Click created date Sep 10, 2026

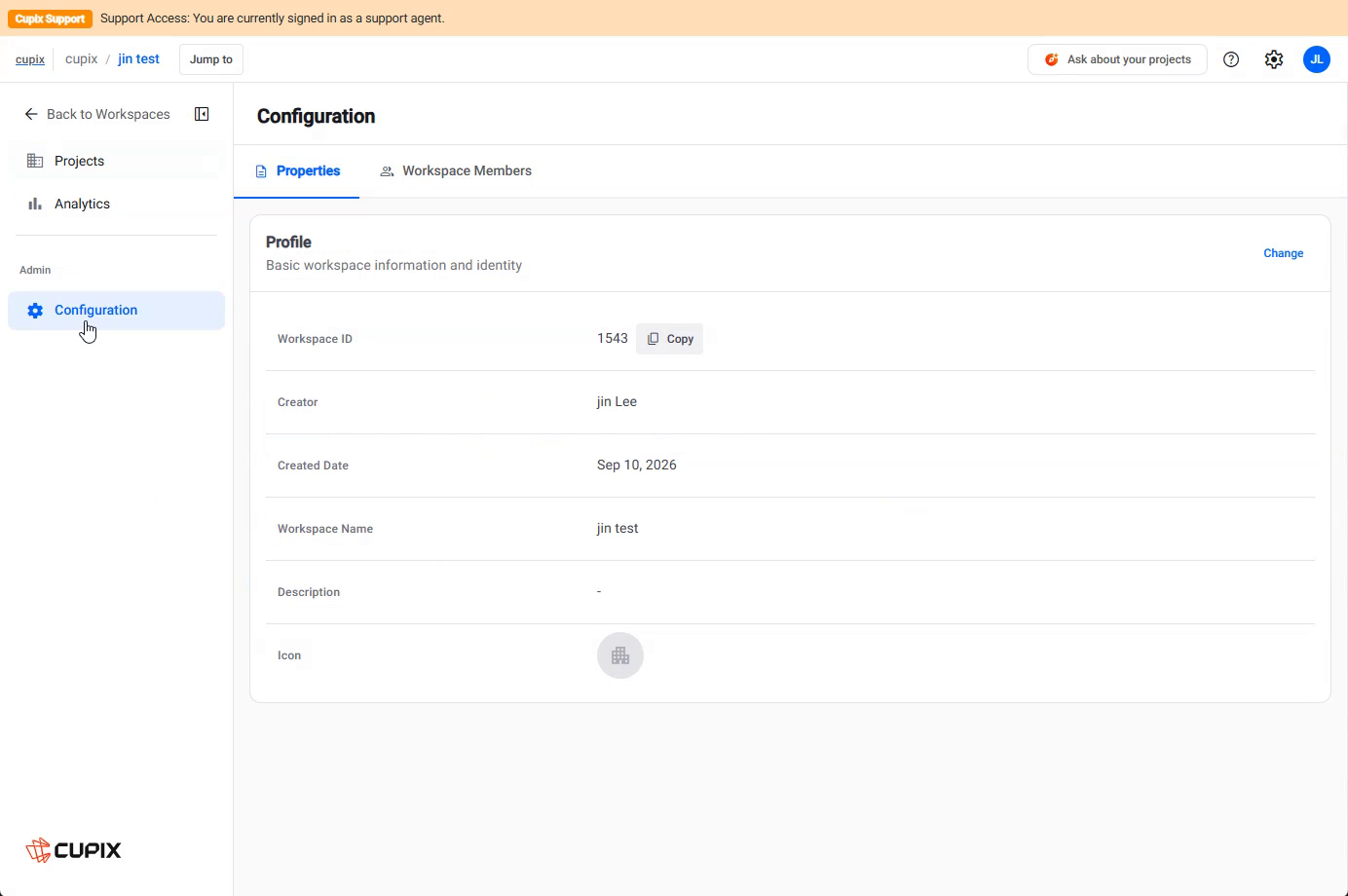tap(637, 466)
